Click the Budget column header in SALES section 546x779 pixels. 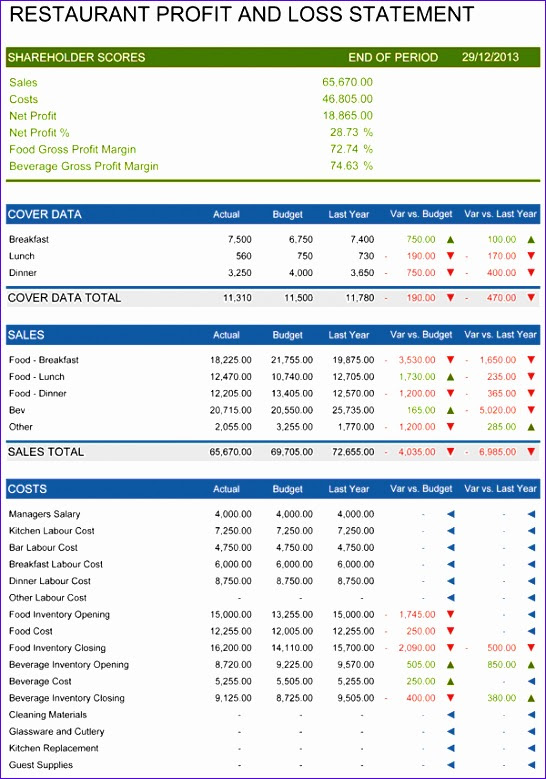(288, 335)
